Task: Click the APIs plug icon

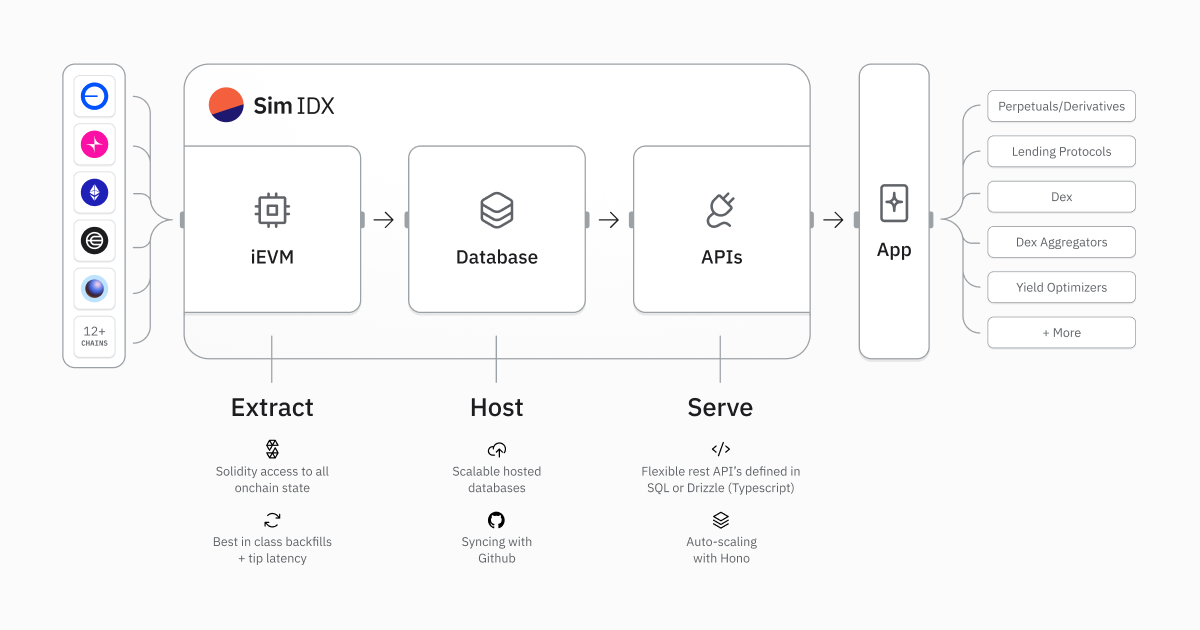Action: coord(721,210)
